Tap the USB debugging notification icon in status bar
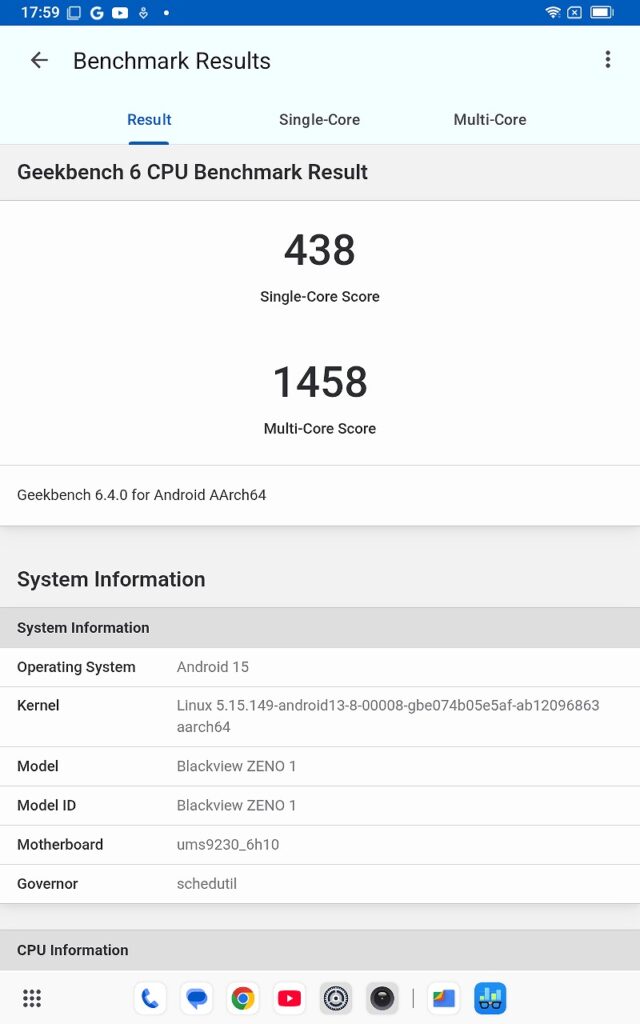The width and height of the screenshot is (640, 1024). tap(144, 12)
